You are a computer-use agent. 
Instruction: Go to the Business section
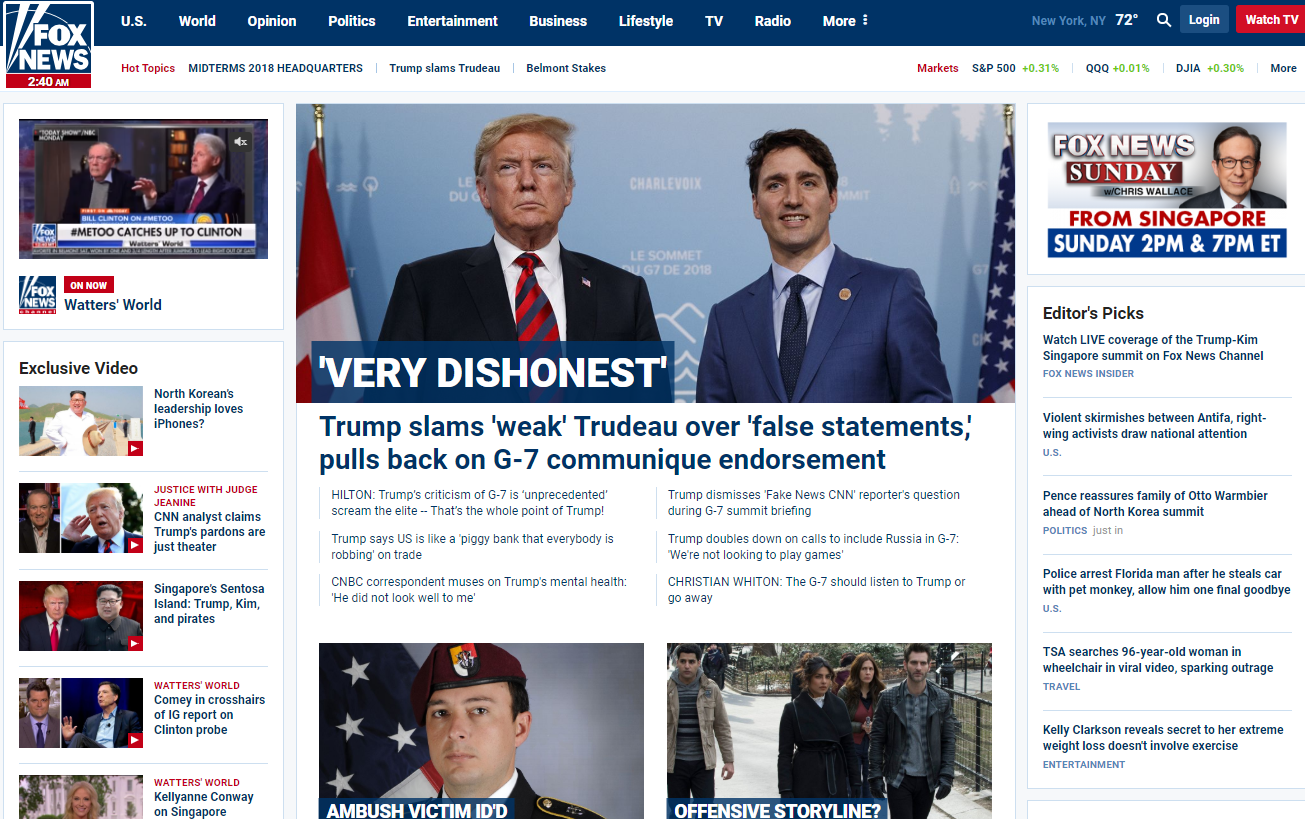(558, 21)
